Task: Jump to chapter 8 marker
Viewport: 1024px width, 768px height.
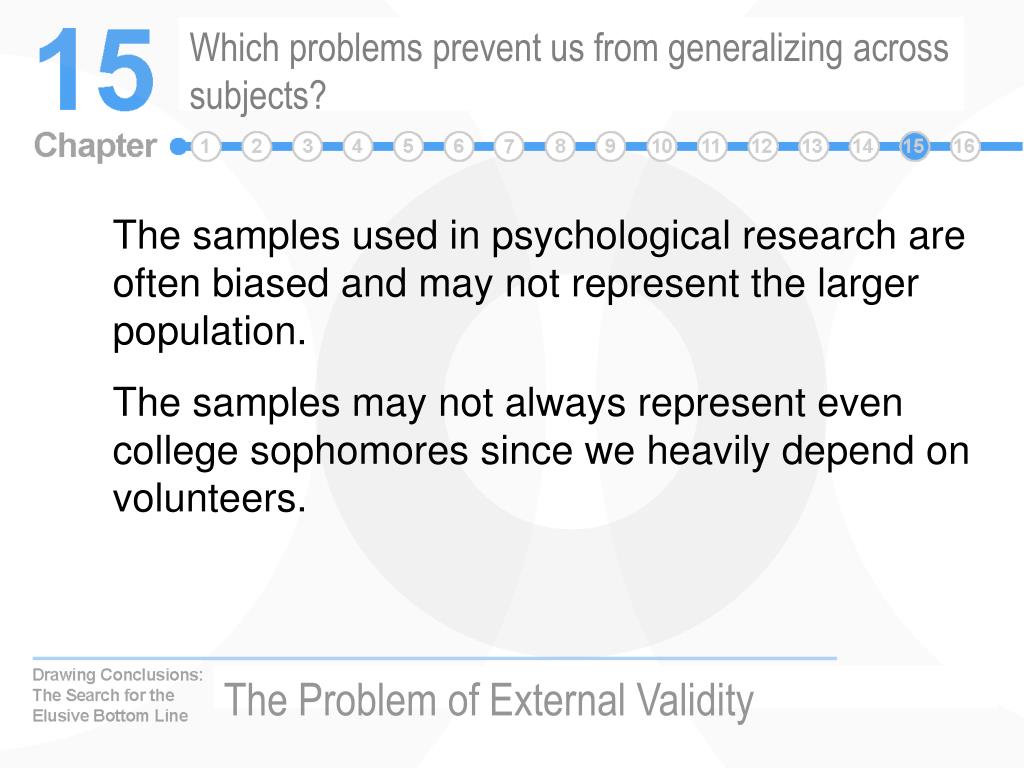Action: click(x=560, y=146)
